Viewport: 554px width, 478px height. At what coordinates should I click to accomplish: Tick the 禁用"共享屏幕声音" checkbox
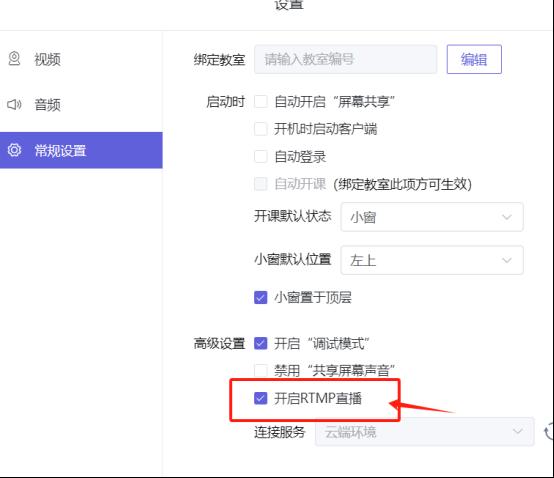pyautogui.click(x=261, y=371)
